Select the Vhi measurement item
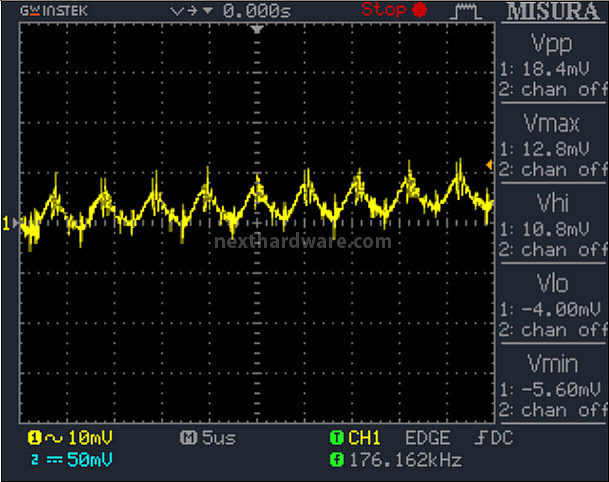Screen dimensions: 609x482 coord(552,223)
